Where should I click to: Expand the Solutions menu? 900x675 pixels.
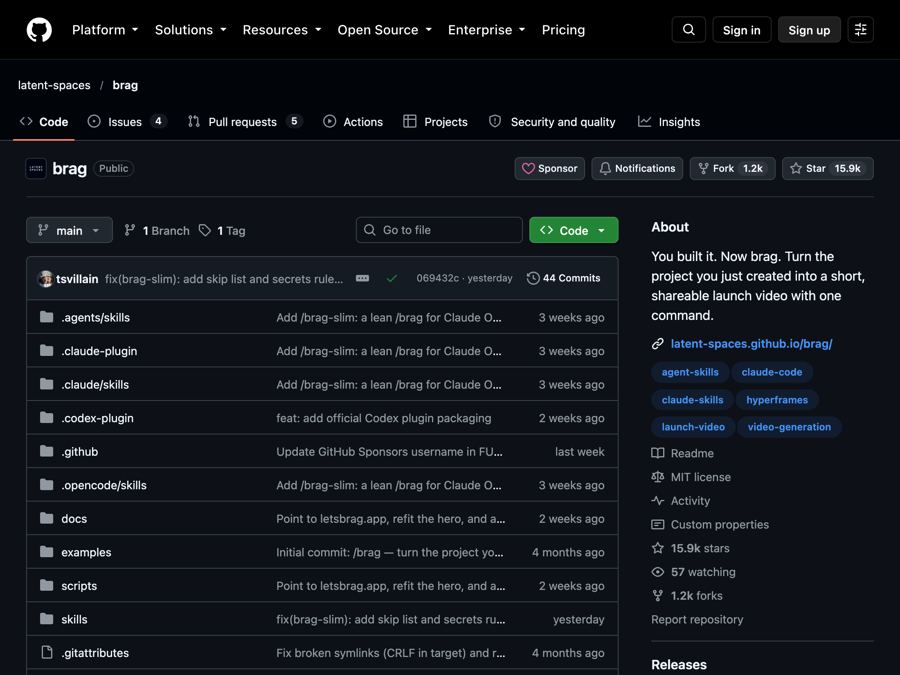[x=191, y=30]
